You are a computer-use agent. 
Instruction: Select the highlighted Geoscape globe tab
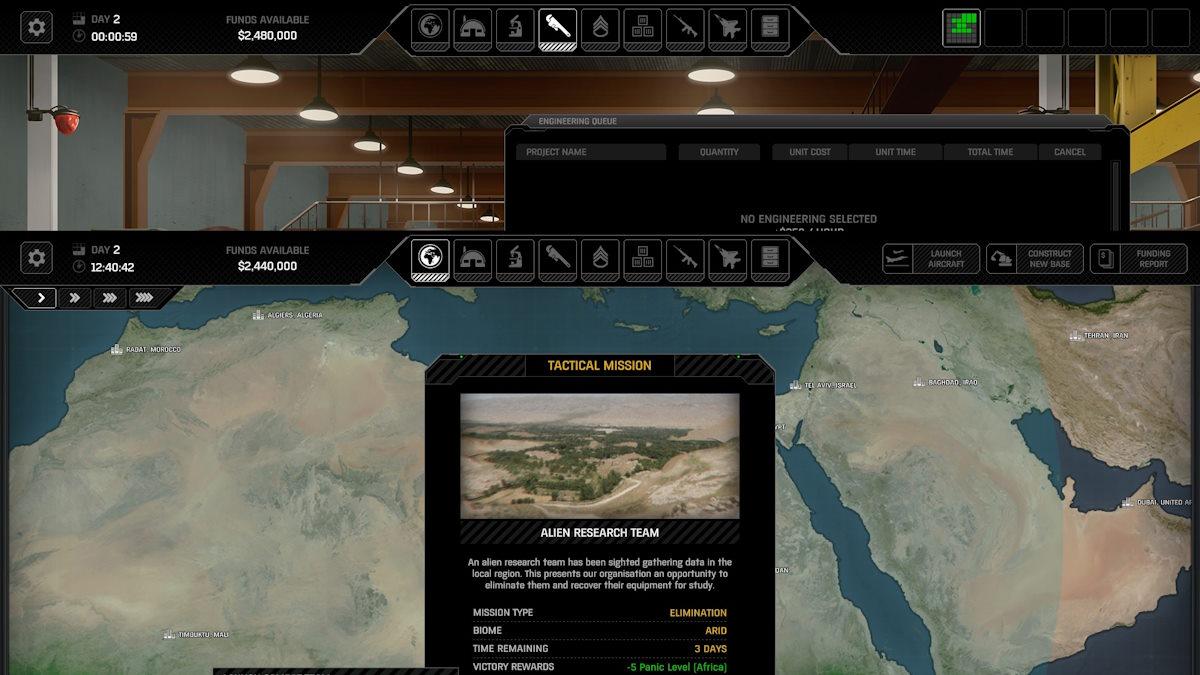tap(430, 259)
